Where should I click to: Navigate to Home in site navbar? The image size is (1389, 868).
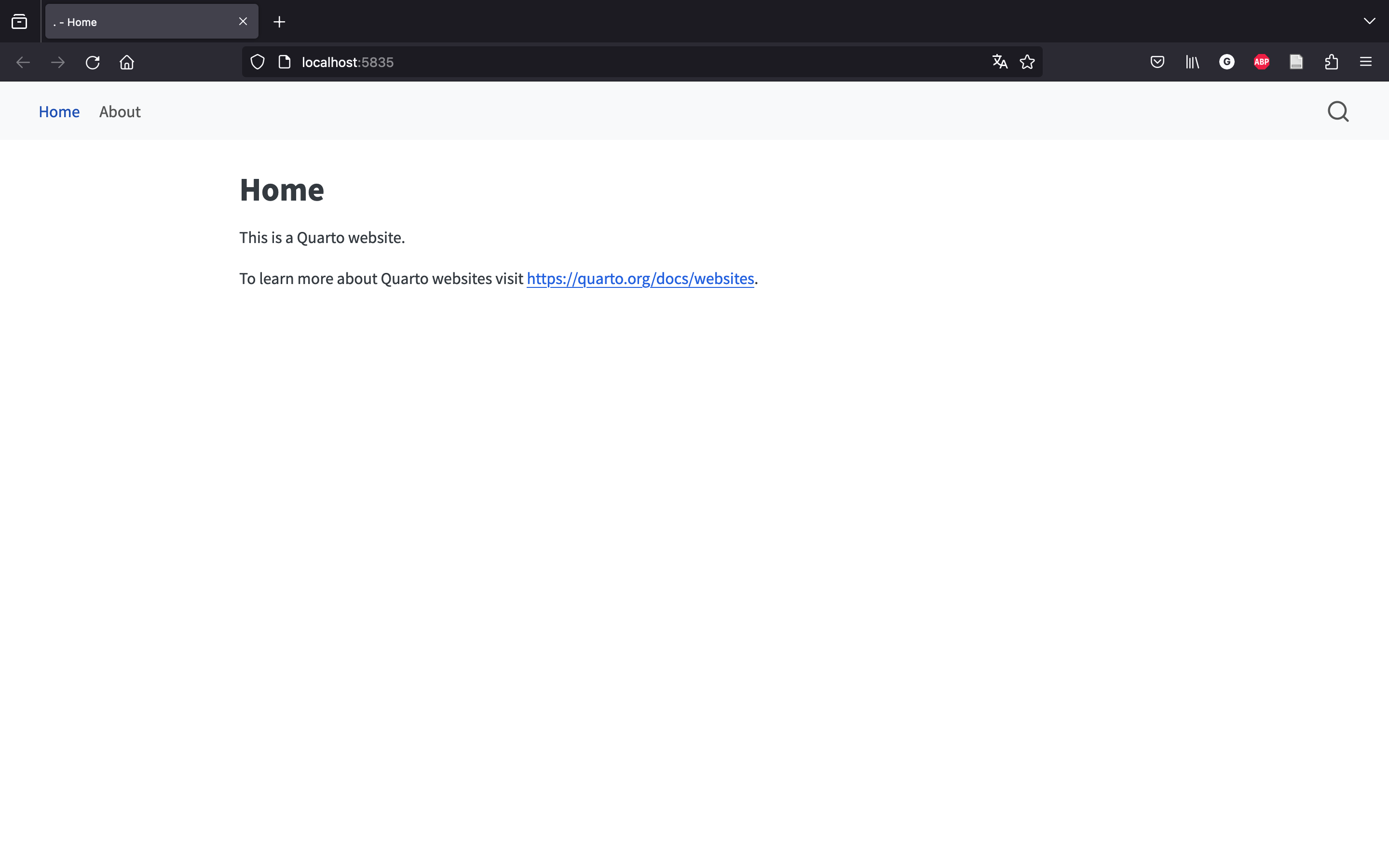59,111
